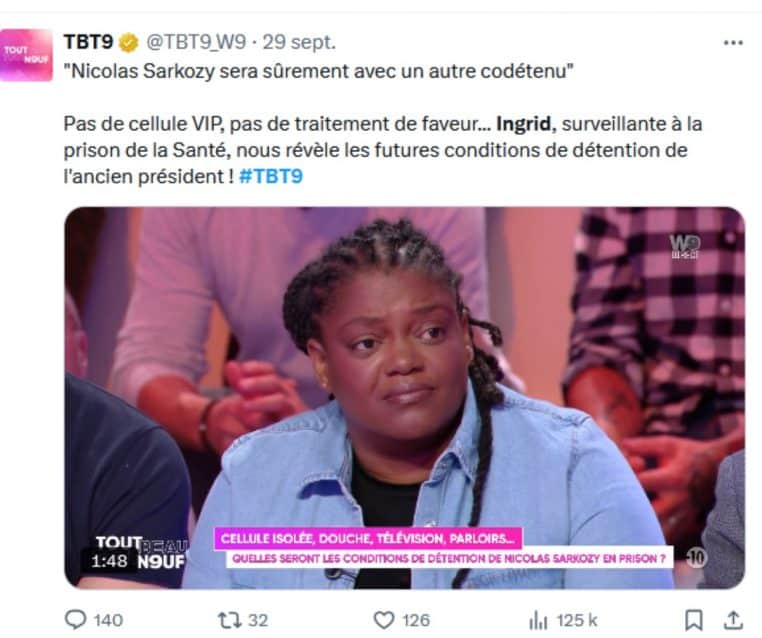
Task: Click the share upload icon
Action: tap(733, 620)
